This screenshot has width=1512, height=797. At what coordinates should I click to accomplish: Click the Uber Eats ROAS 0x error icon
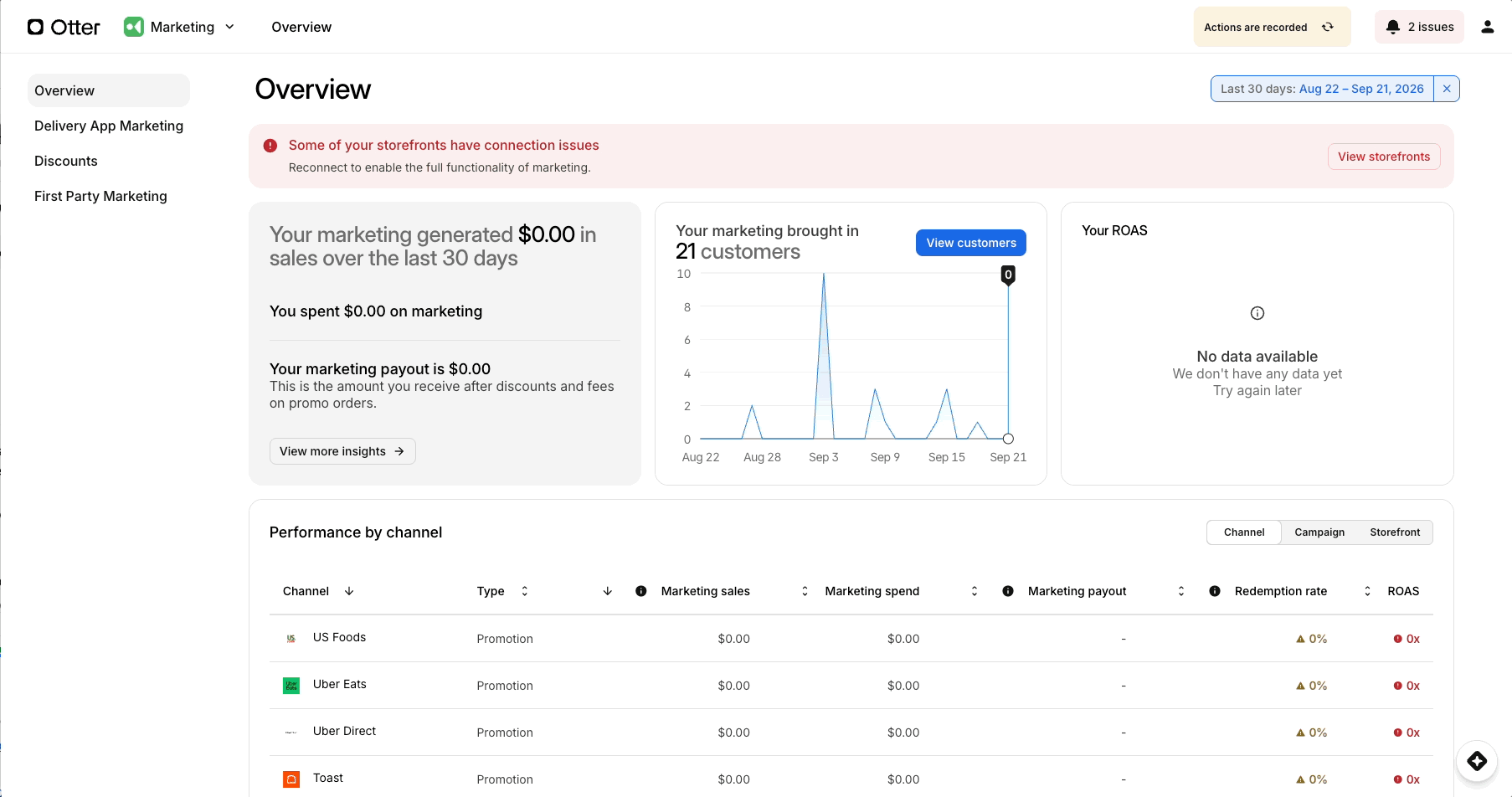1397,686
